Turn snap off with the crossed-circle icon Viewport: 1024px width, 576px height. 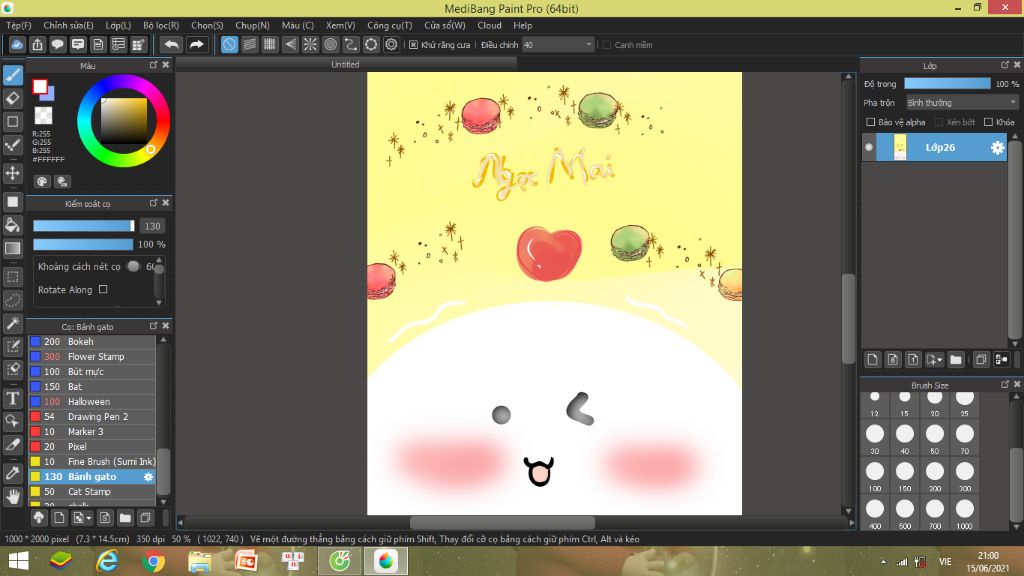229,44
